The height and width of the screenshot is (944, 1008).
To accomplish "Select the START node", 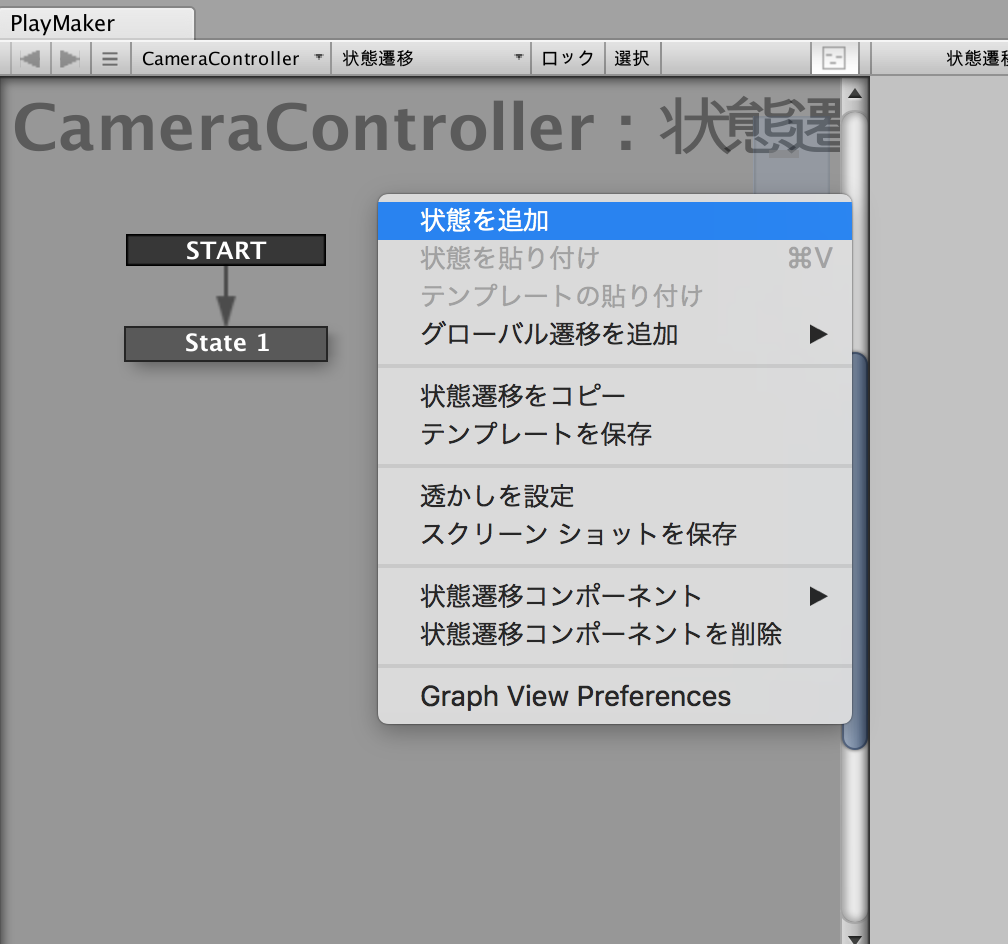I will pos(226,250).
